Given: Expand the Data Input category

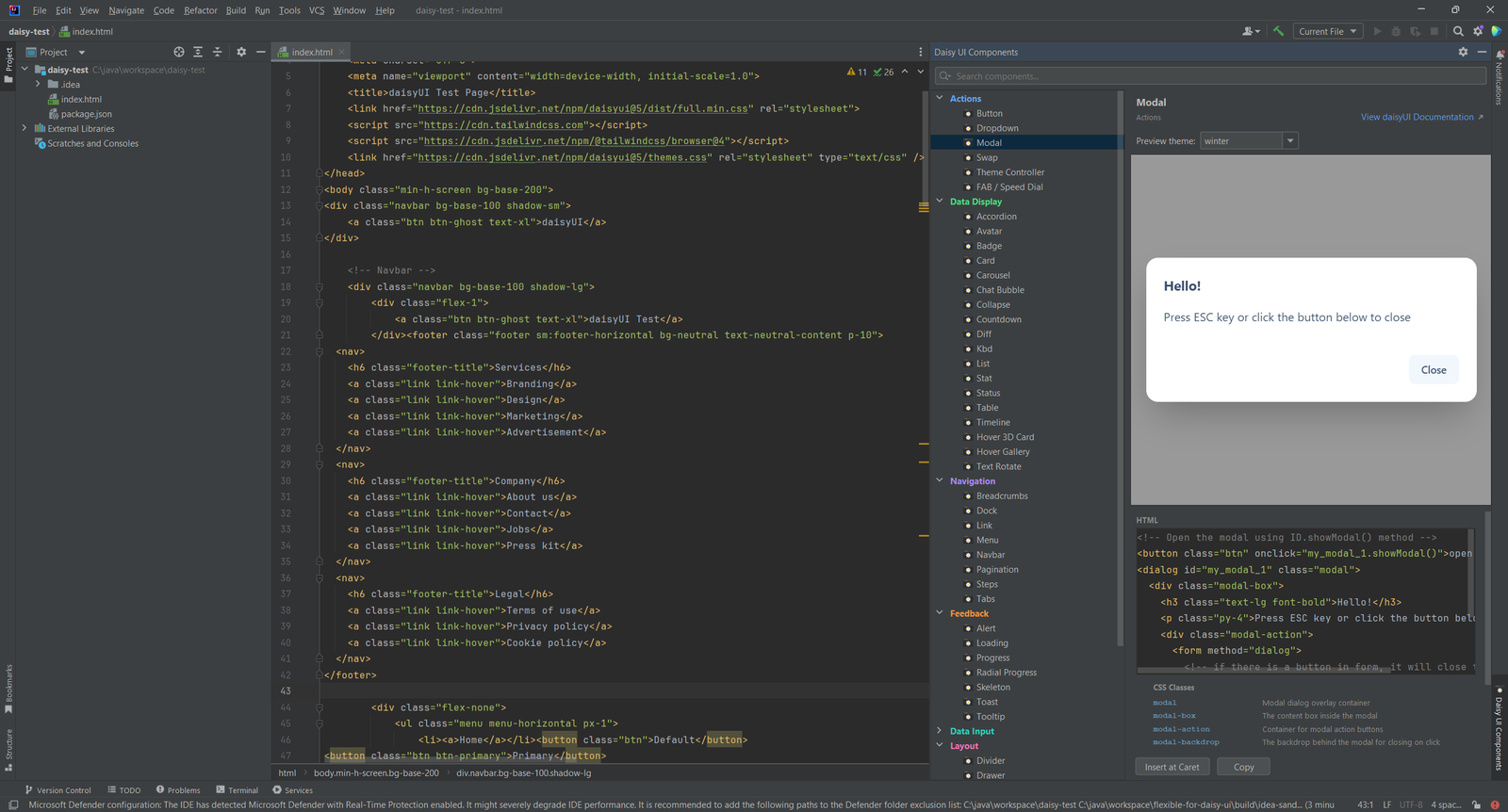Looking at the screenshot, I should tap(940, 731).
